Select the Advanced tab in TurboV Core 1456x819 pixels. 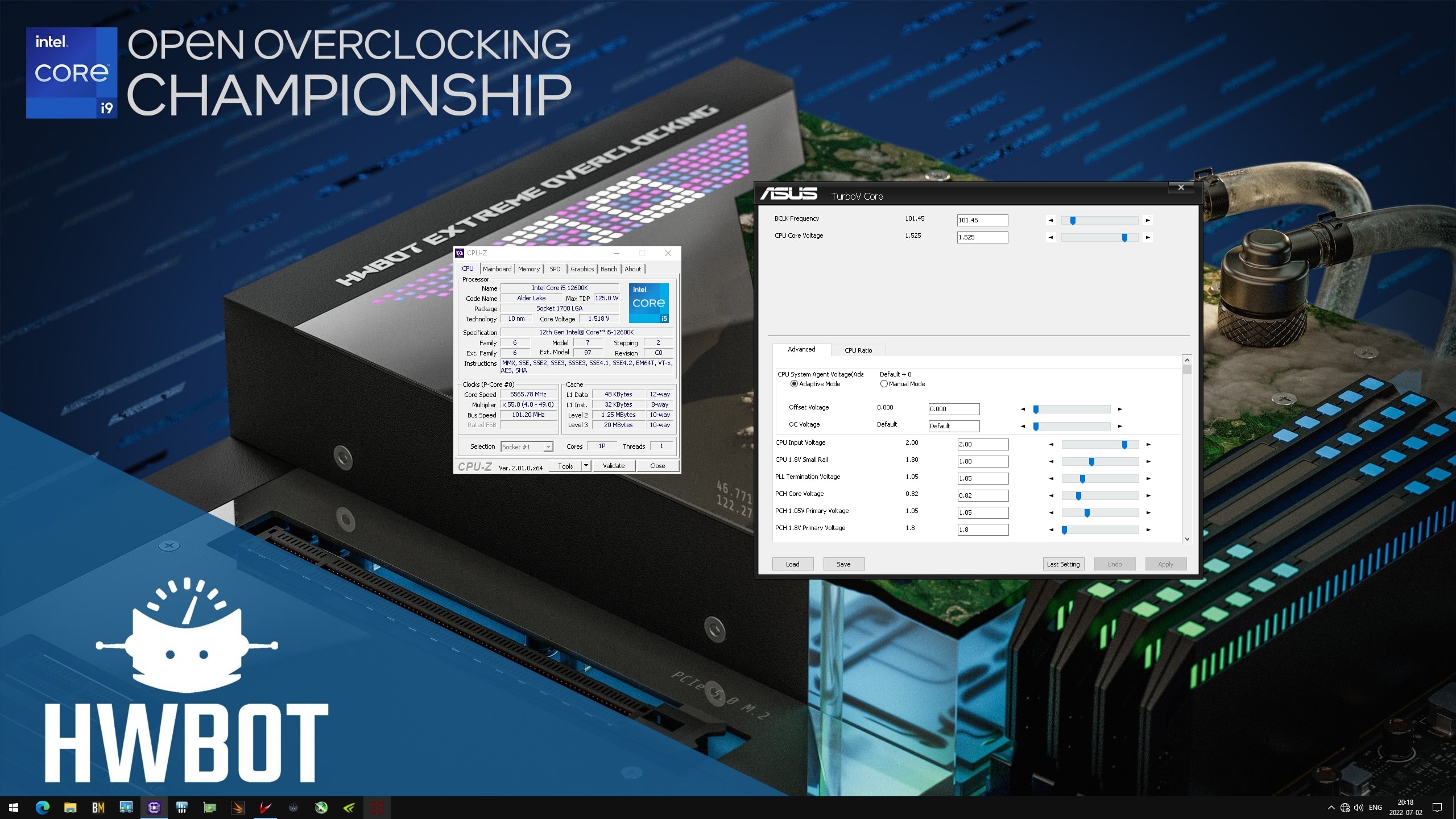801,349
